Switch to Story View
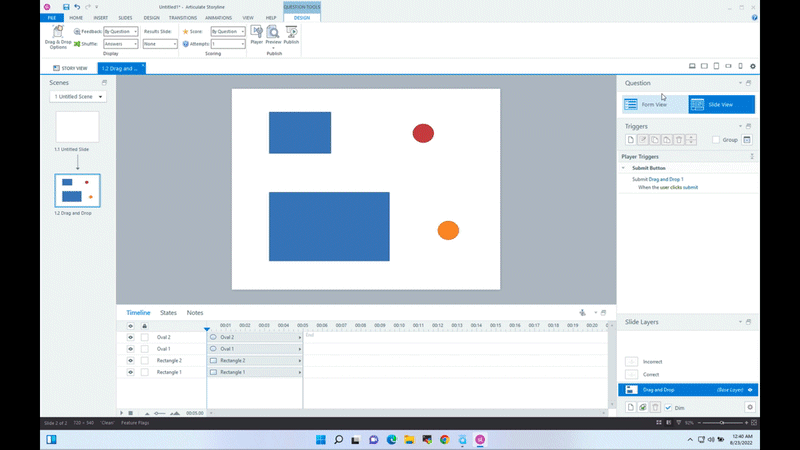The image size is (800, 450). [71, 68]
